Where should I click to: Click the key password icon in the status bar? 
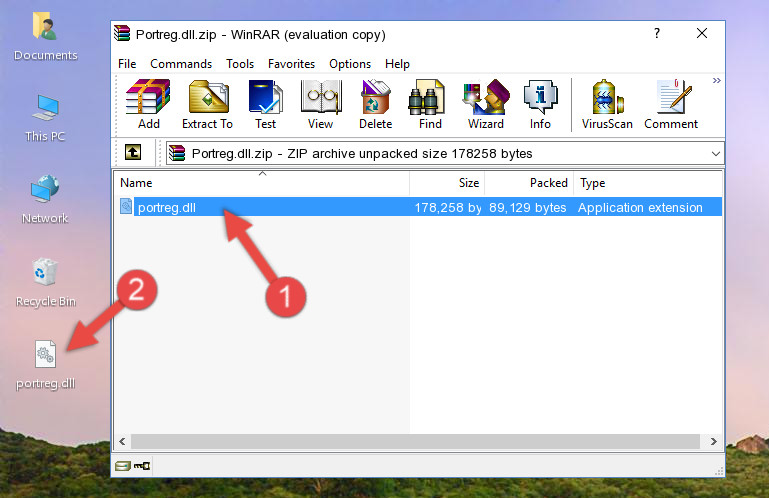[x=142, y=466]
